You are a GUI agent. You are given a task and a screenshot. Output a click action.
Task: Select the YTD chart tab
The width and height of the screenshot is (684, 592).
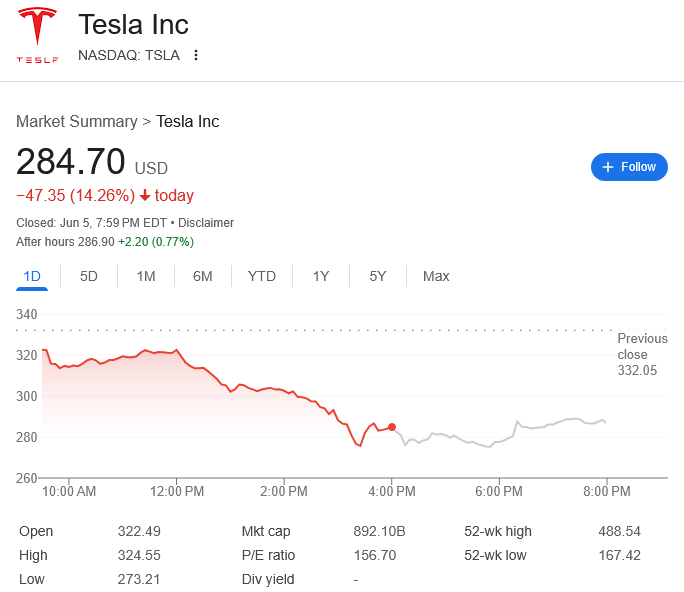(x=261, y=276)
